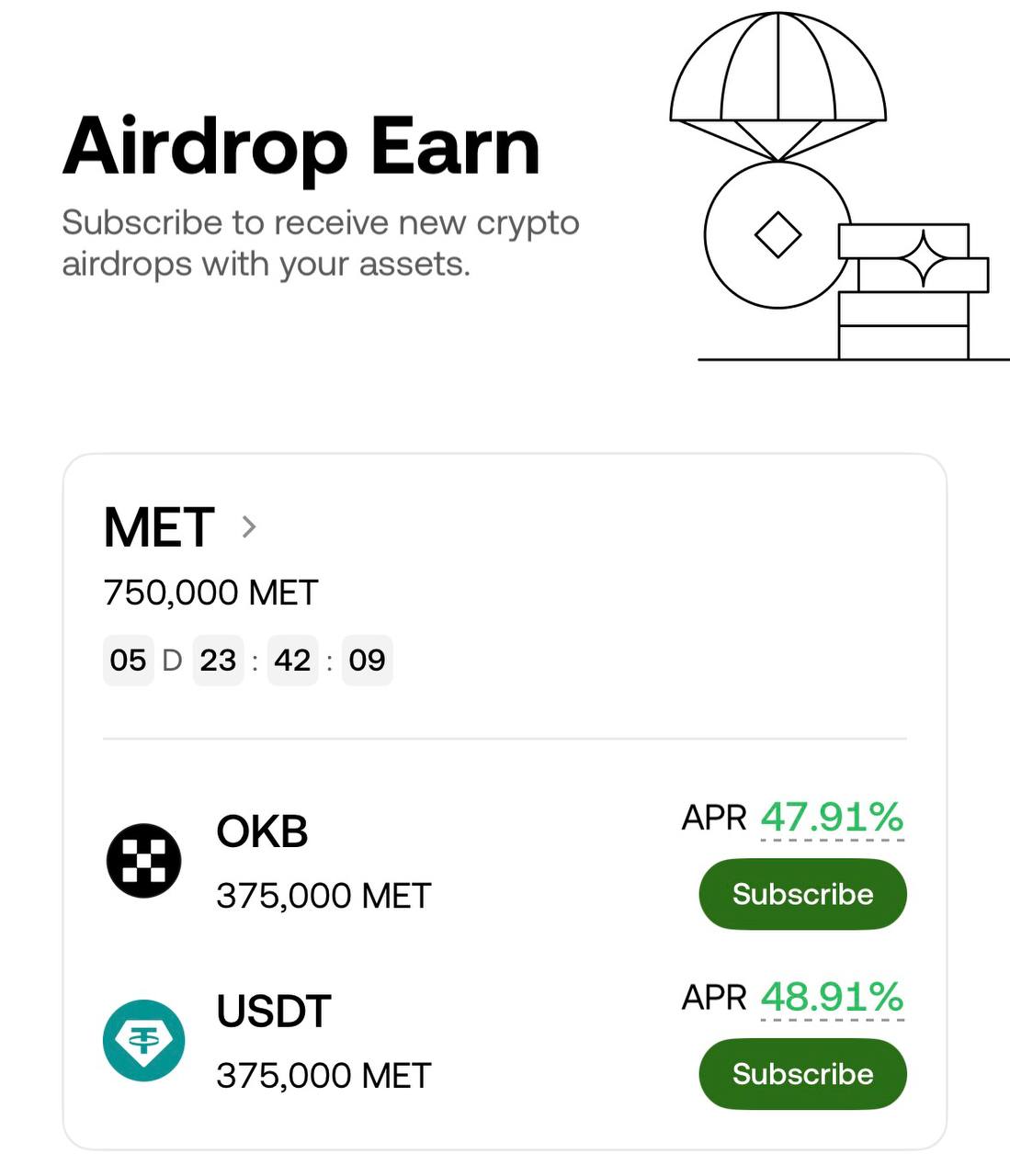Click the countdown minutes box showing 42

click(292, 660)
